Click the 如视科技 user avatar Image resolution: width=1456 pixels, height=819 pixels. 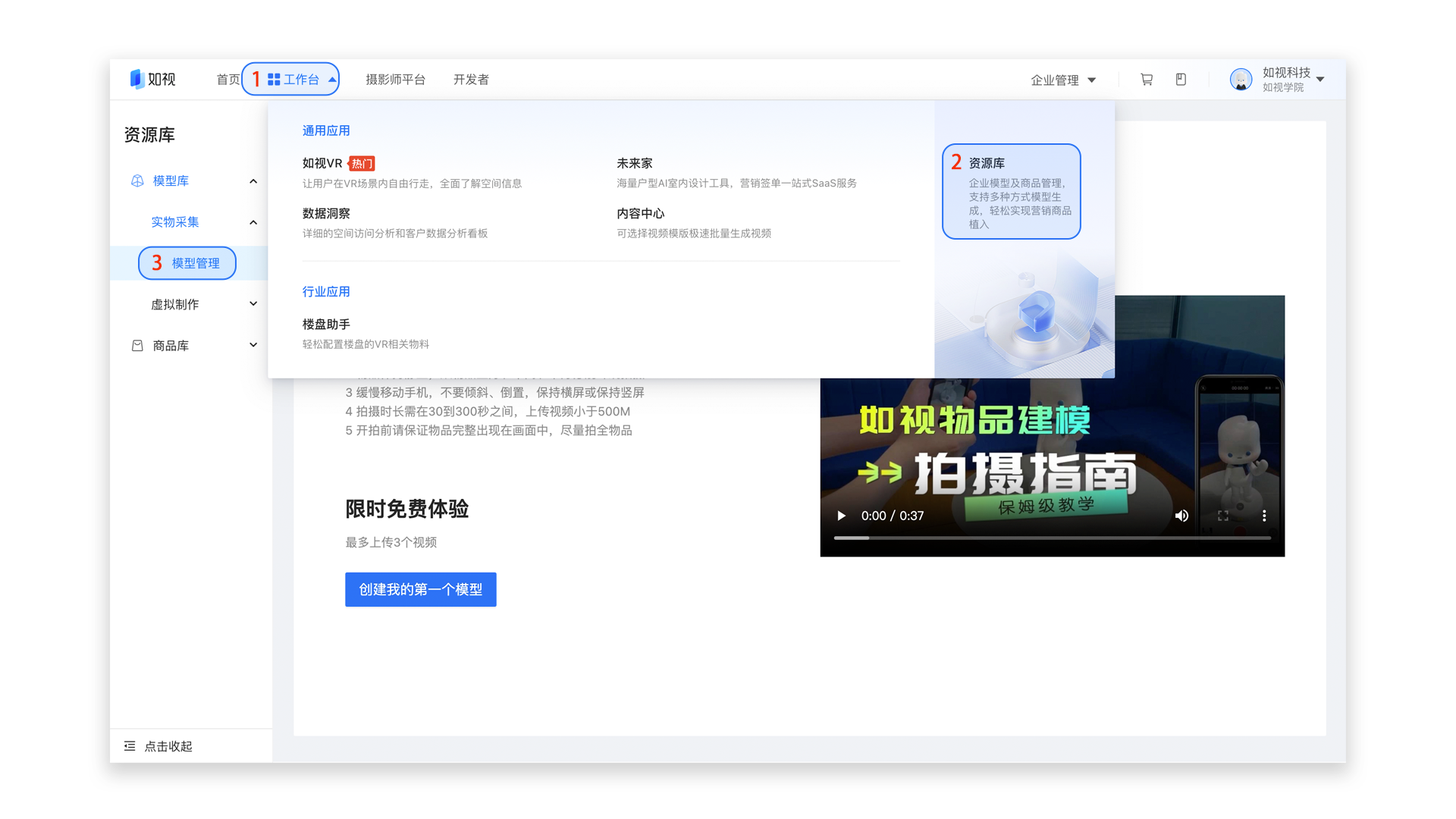click(1241, 80)
